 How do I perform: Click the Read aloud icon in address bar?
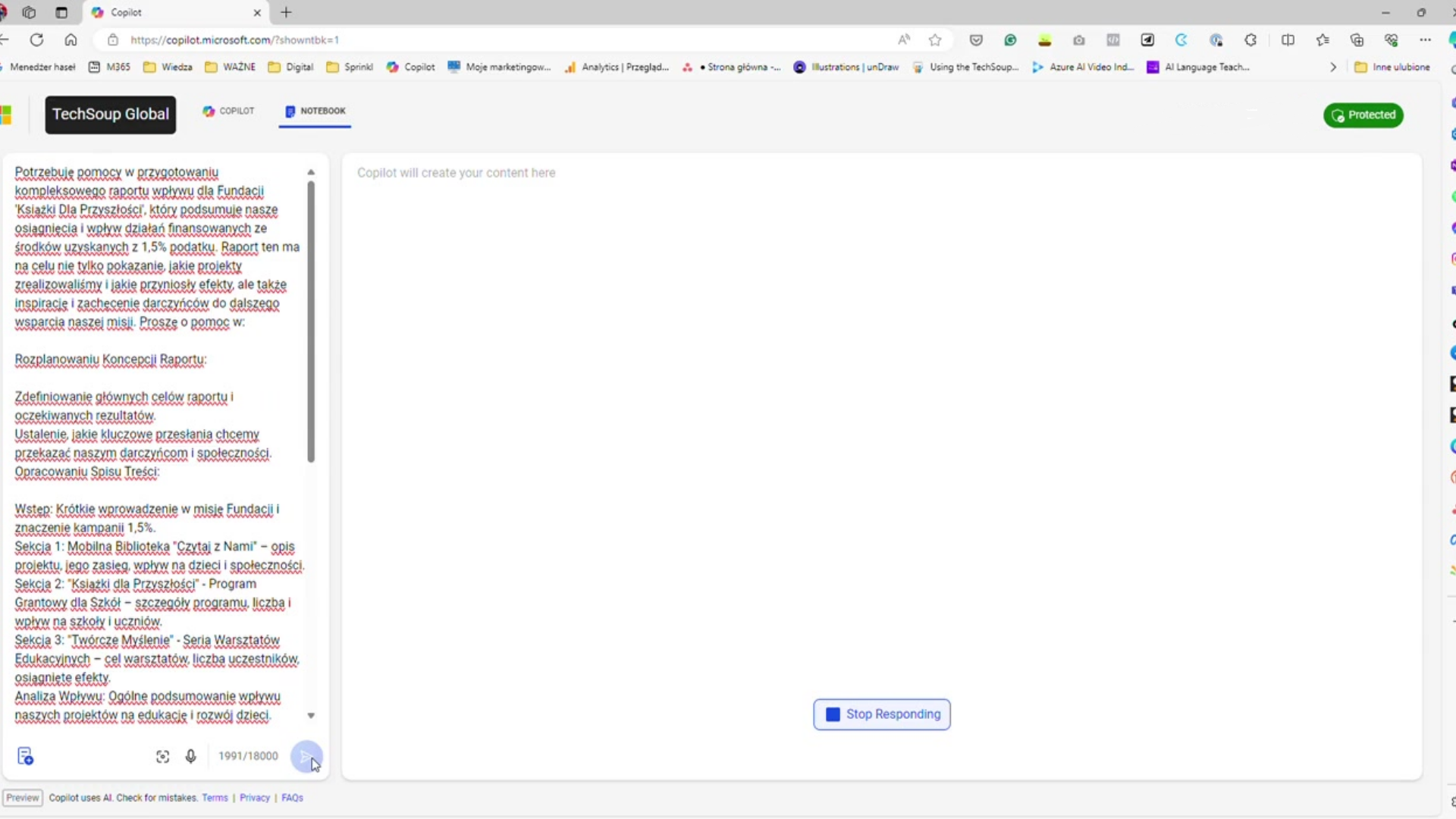click(x=903, y=40)
